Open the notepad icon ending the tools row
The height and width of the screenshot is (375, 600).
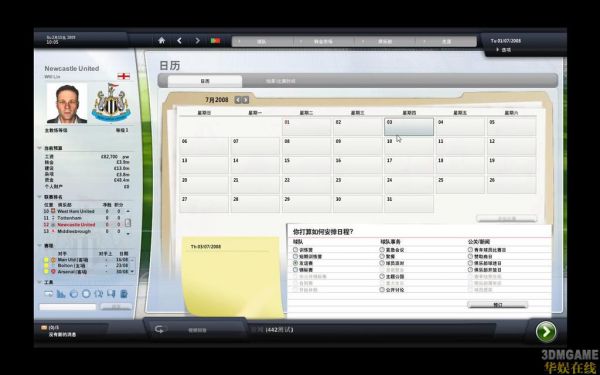[124, 293]
